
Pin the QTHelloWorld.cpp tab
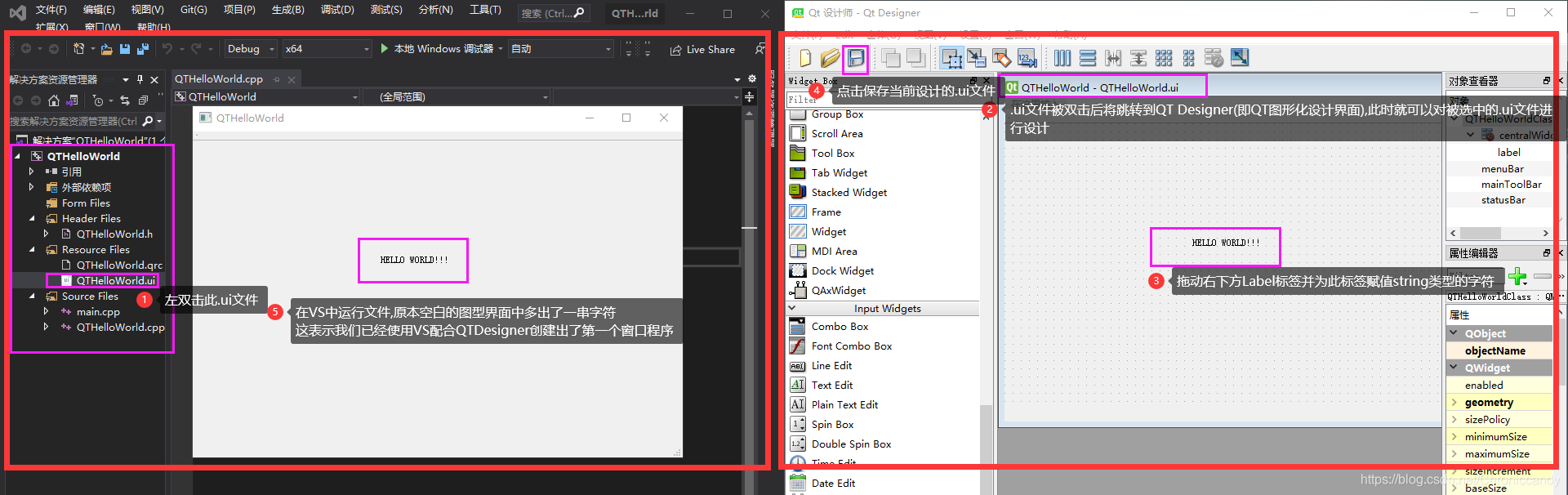[x=277, y=79]
